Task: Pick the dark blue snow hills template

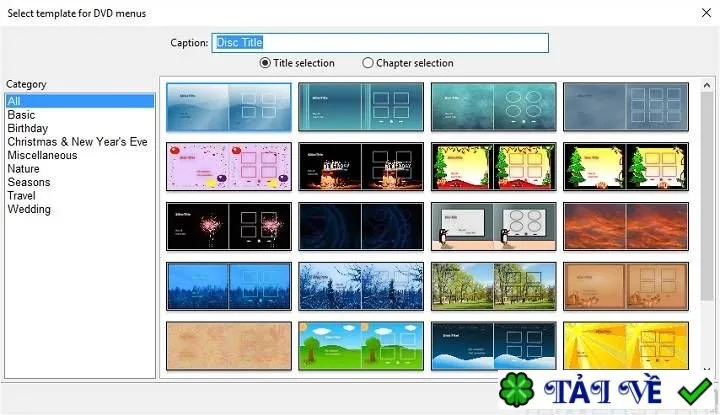Action: pos(494,346)
